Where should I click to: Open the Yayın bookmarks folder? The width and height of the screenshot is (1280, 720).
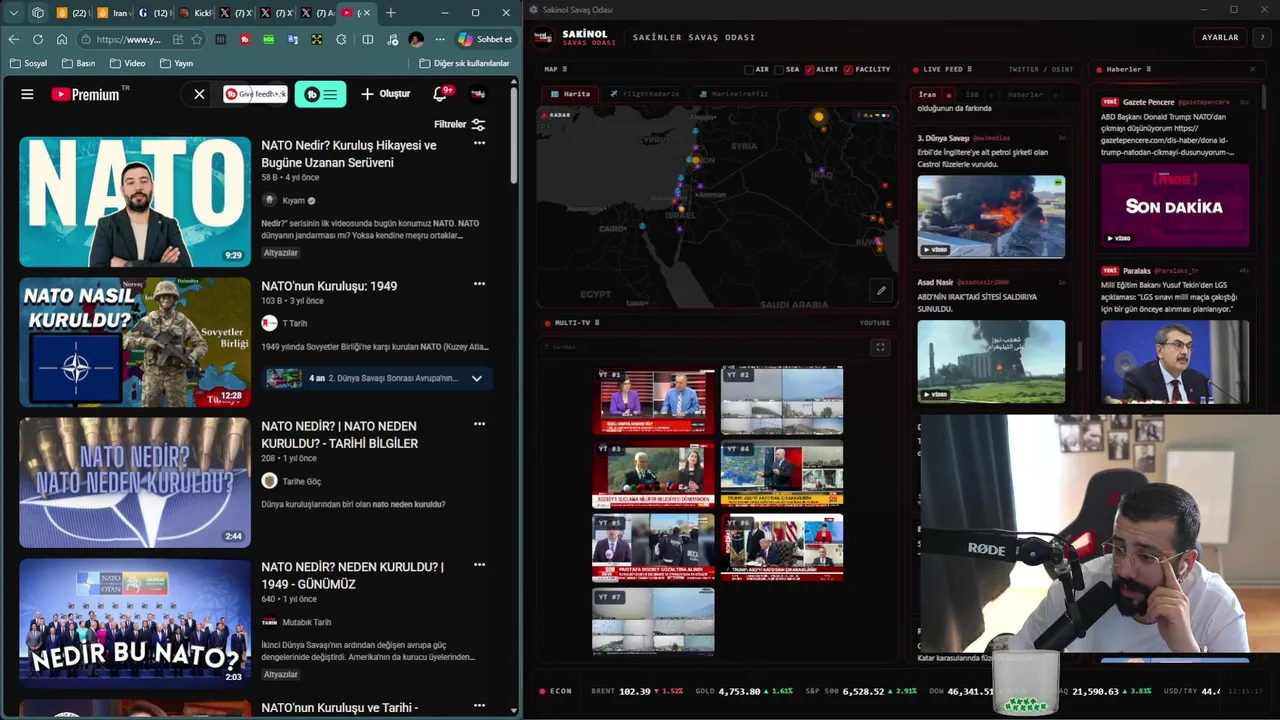[x=175, y=63]
